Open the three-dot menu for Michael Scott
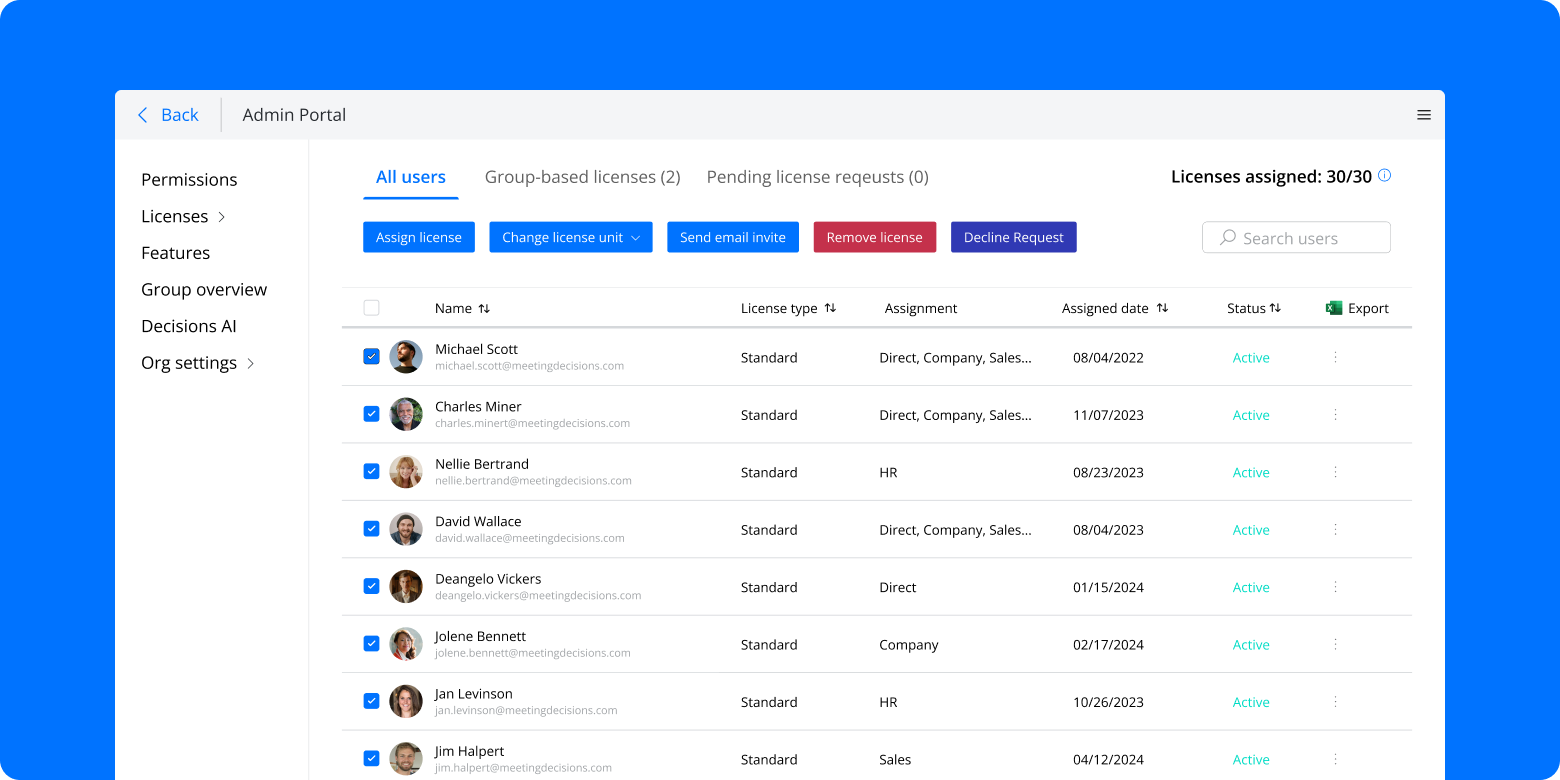Image resolution: width=1560 pixels, height=780 pixels. (x=1335, y=357)
